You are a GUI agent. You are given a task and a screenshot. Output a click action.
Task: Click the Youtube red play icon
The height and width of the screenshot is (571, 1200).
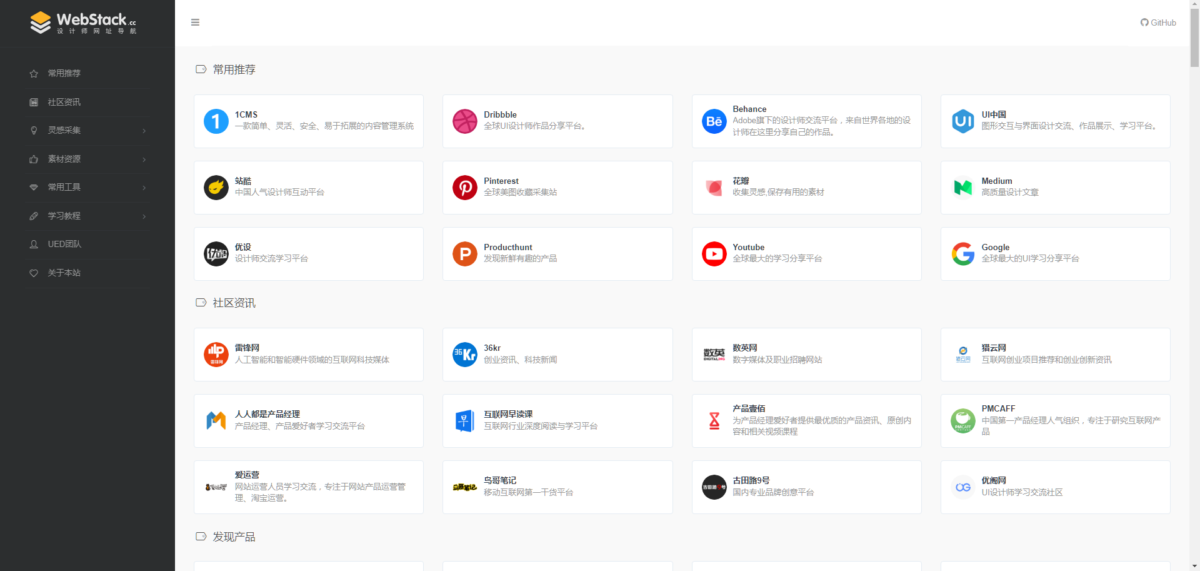(714, 254)
